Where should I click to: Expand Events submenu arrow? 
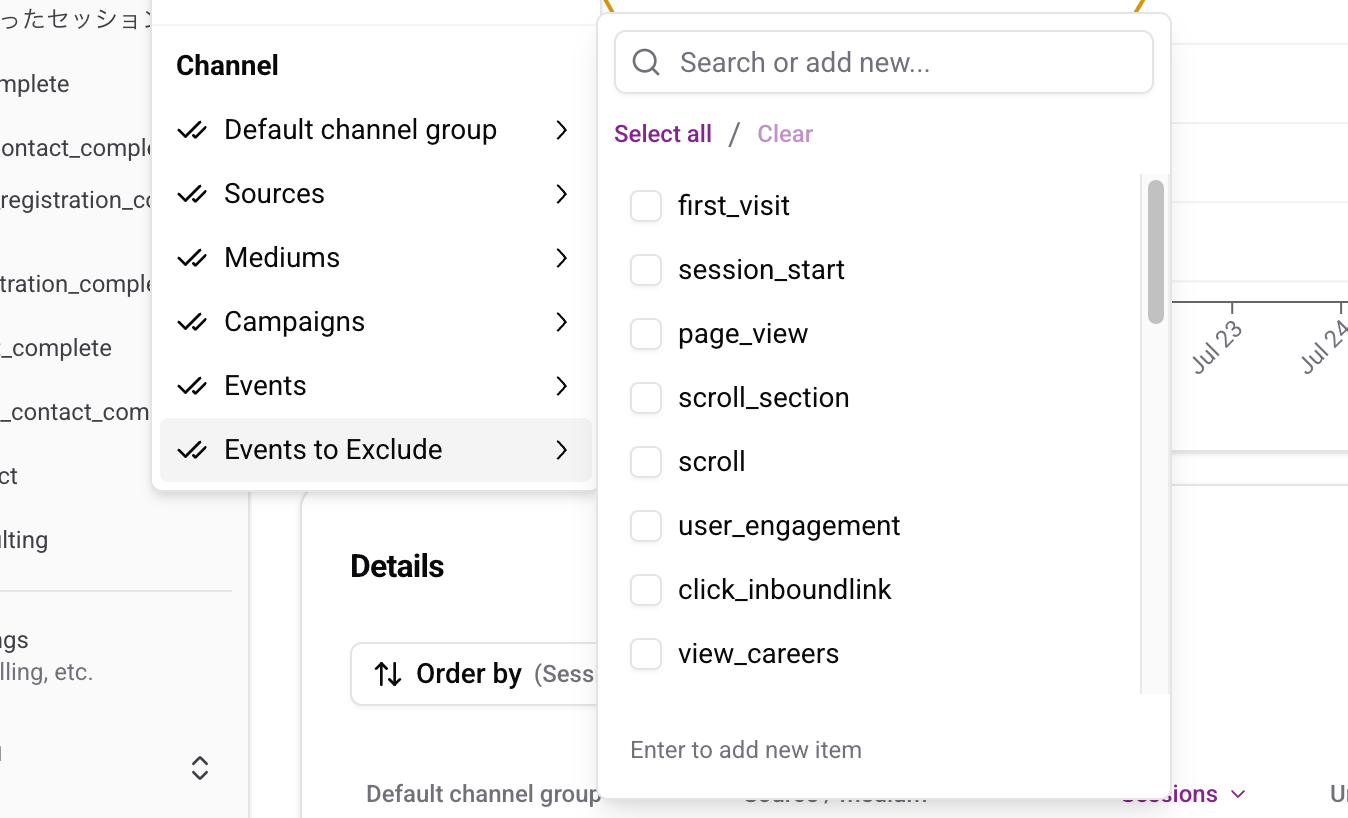click(x=562, y=386)
